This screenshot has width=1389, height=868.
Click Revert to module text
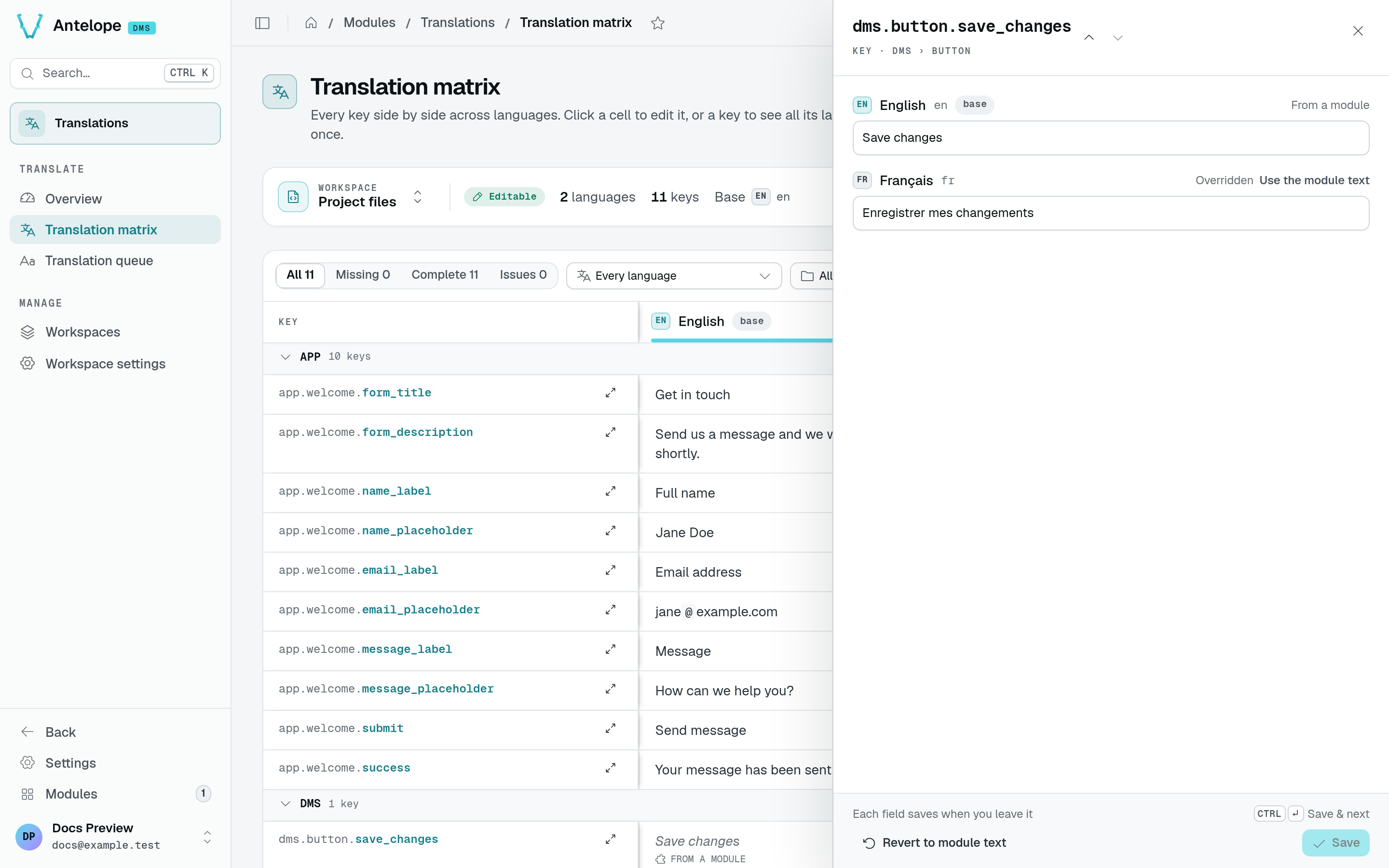coord(934,843)
